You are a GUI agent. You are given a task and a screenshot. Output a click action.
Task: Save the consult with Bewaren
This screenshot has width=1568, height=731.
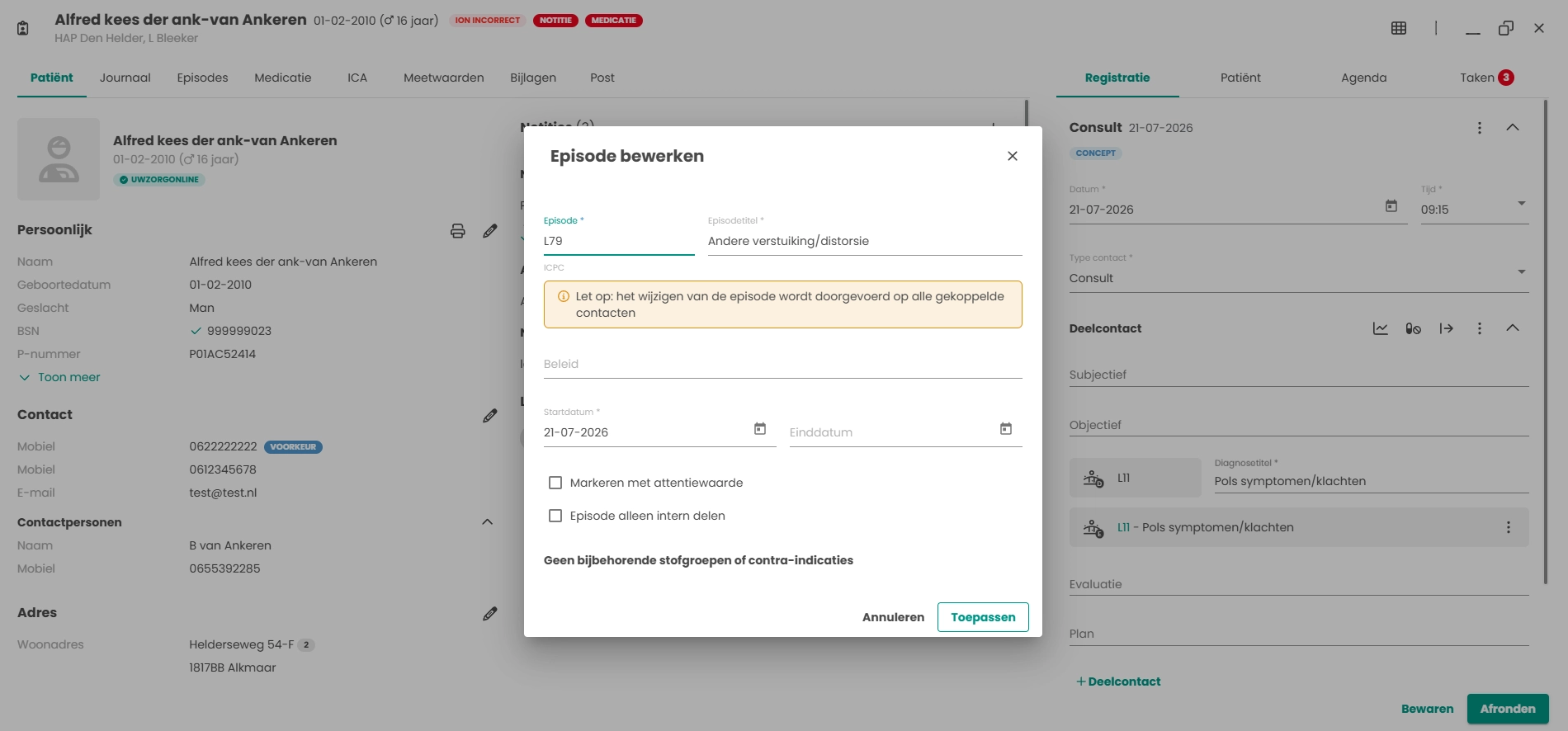[x=1428, y=709]
